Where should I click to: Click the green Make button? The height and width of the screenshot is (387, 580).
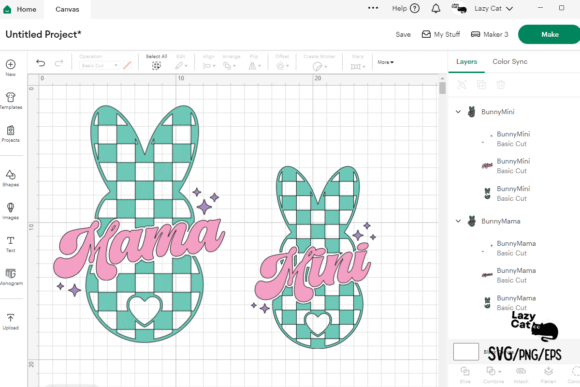[x=549, y=34]
